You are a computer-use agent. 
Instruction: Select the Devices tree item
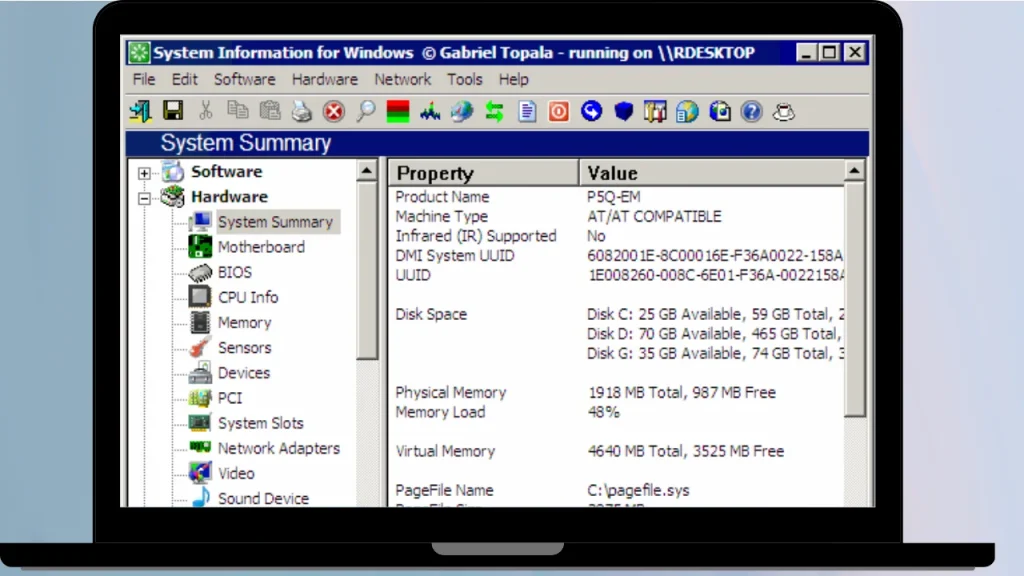(244, 373)
